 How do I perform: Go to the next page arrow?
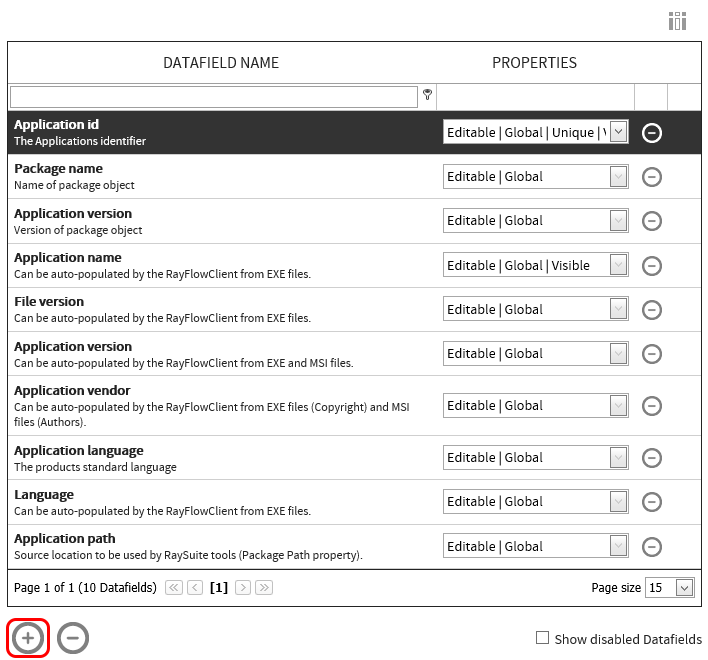[x=243, y=588]
